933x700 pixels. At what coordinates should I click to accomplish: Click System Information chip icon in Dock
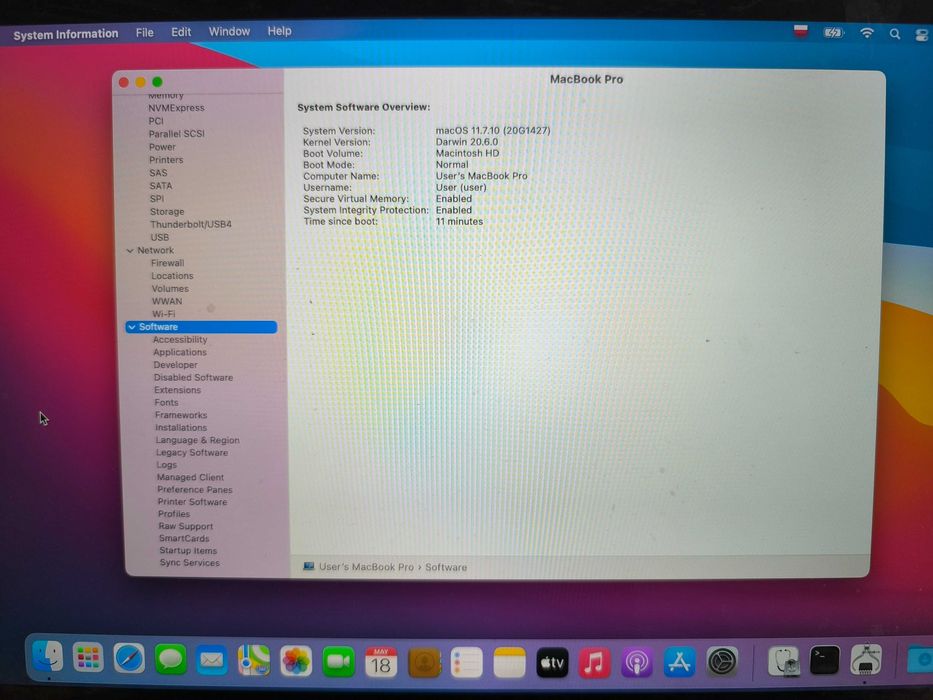866,659
